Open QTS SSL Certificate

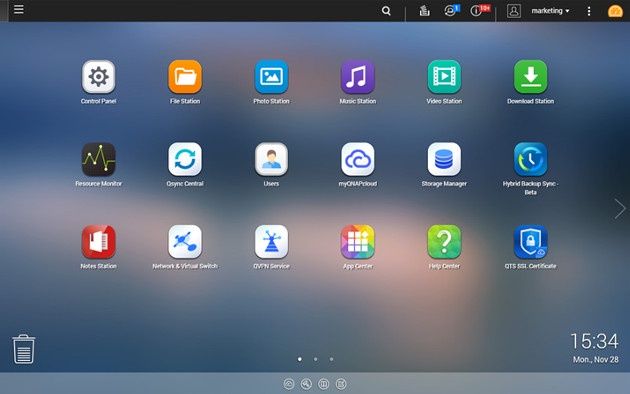pyautogui.click(x=530, y=241)
